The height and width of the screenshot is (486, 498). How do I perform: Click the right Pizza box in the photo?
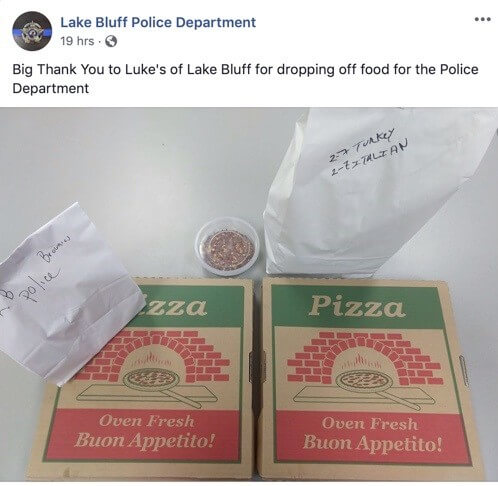(x=368, y=378)
